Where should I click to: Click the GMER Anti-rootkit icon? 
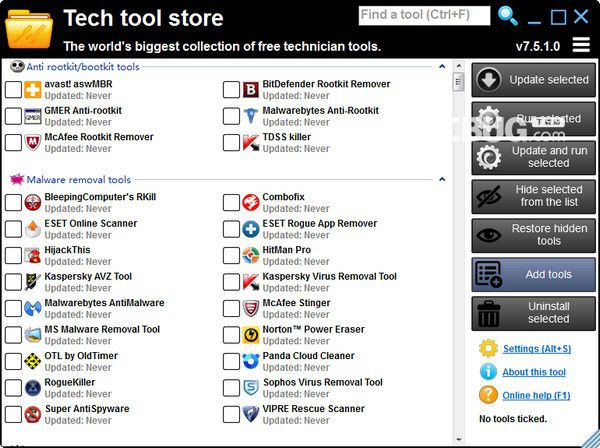[33, 116]
